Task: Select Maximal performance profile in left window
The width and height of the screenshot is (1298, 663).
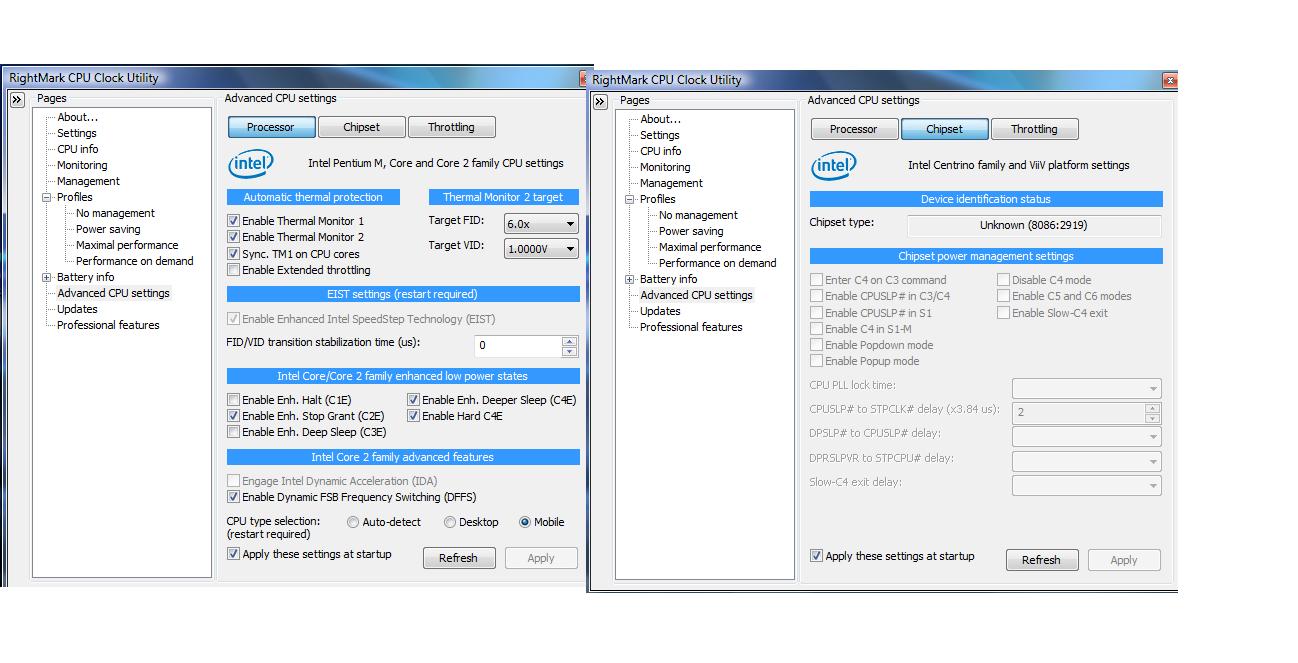Action: pos(127,245)
